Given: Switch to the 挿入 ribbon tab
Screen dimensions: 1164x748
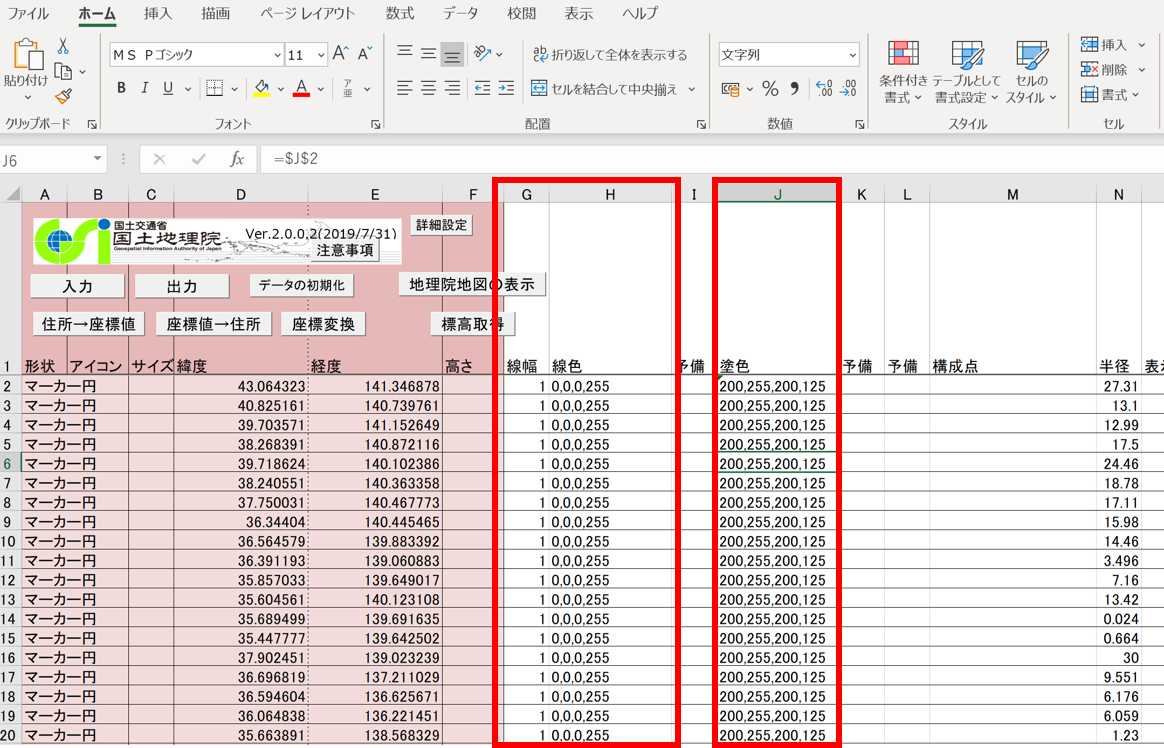Looking at the screenshot, I should [x=157, y=13].
